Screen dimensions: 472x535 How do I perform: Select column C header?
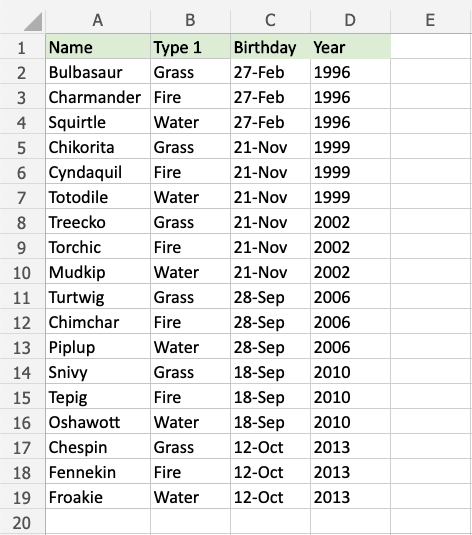pyautogui.click(x=271, y=20)
